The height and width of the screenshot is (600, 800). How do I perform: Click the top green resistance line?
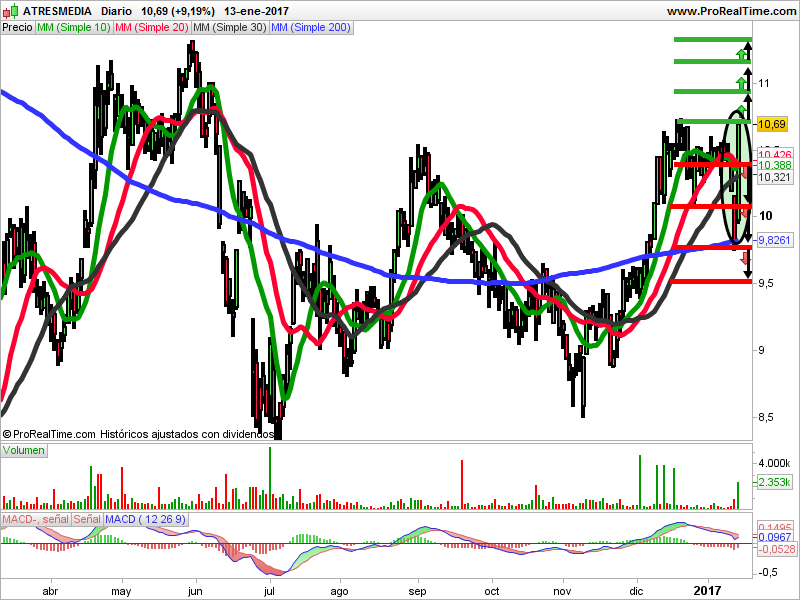click(x=713, y=39)
